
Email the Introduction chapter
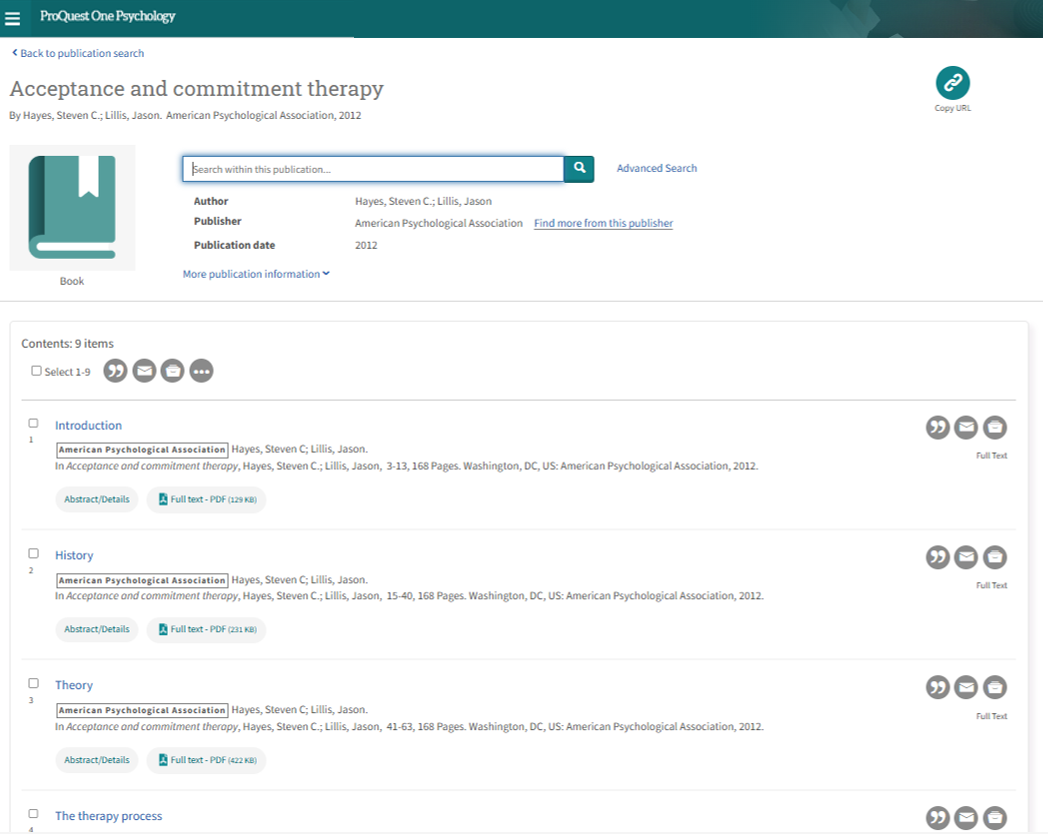coord(966,427)
